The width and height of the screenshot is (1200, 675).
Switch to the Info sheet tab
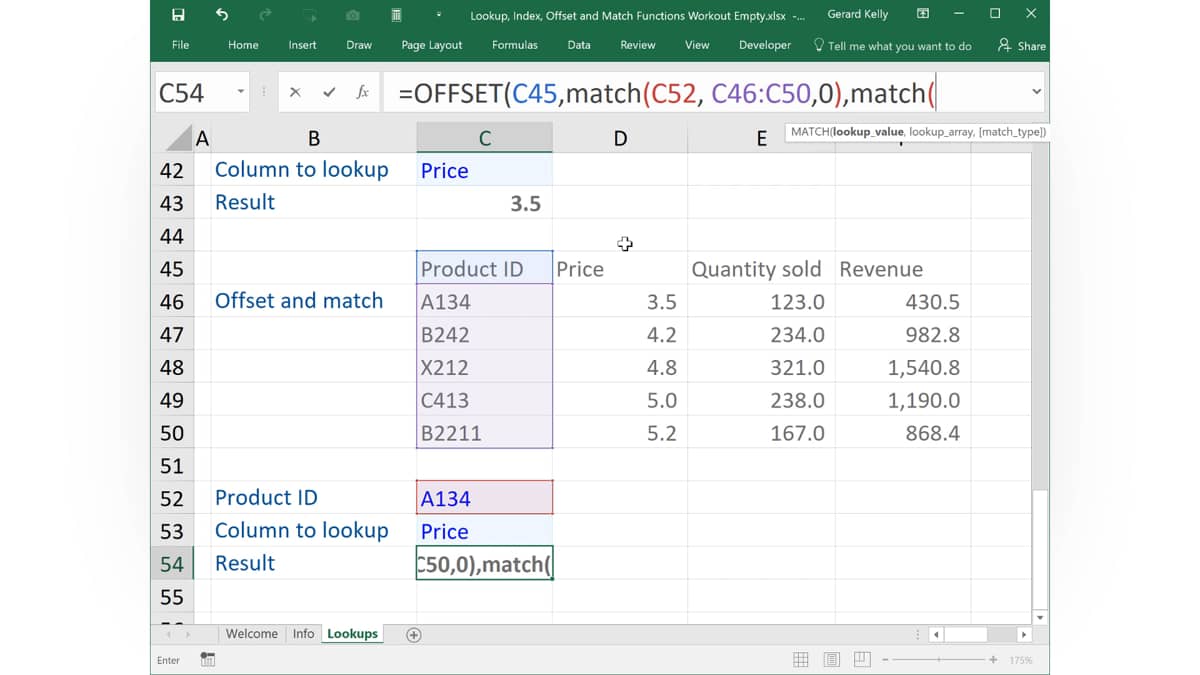304,634
